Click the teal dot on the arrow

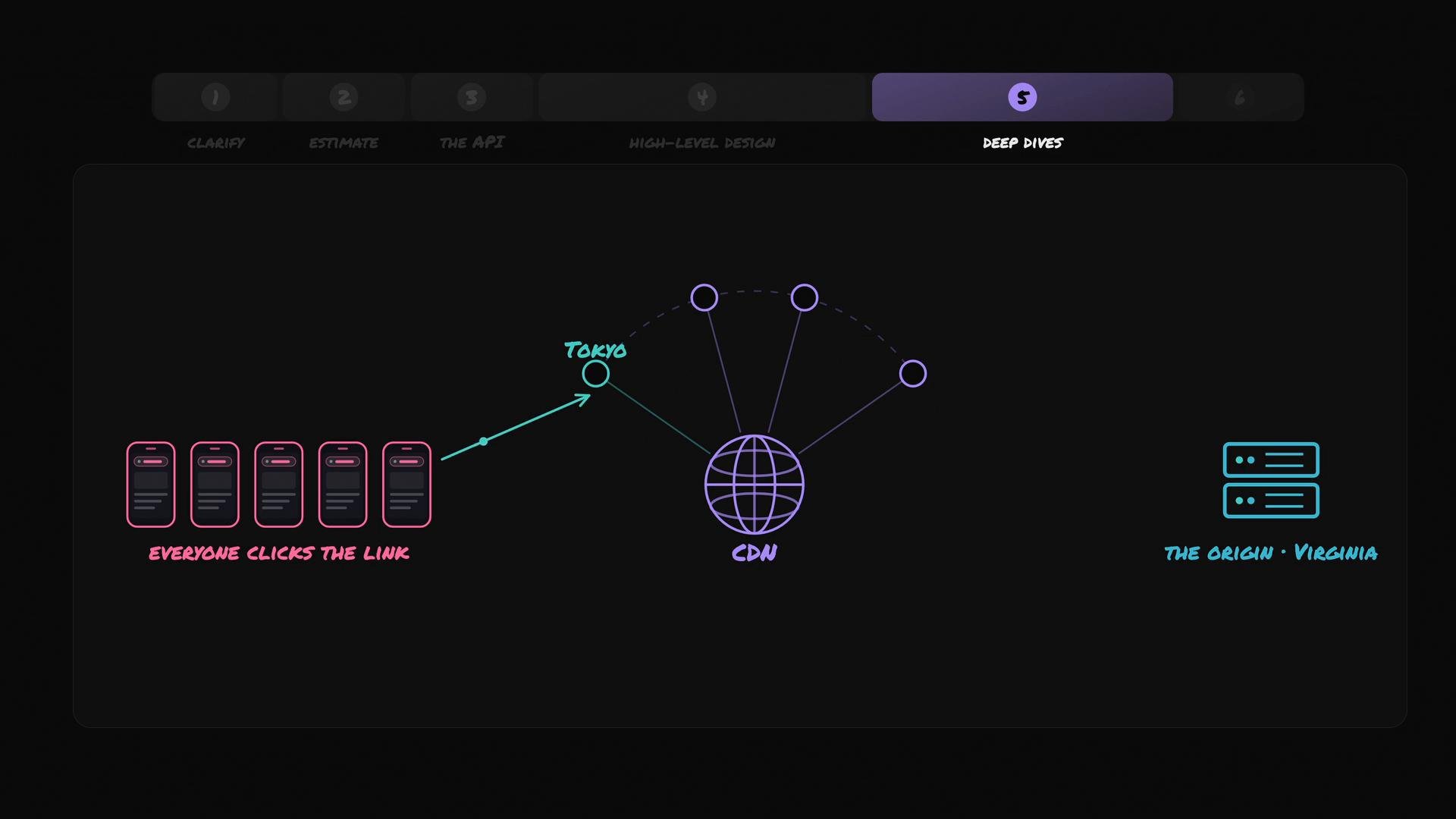(484, 441)
